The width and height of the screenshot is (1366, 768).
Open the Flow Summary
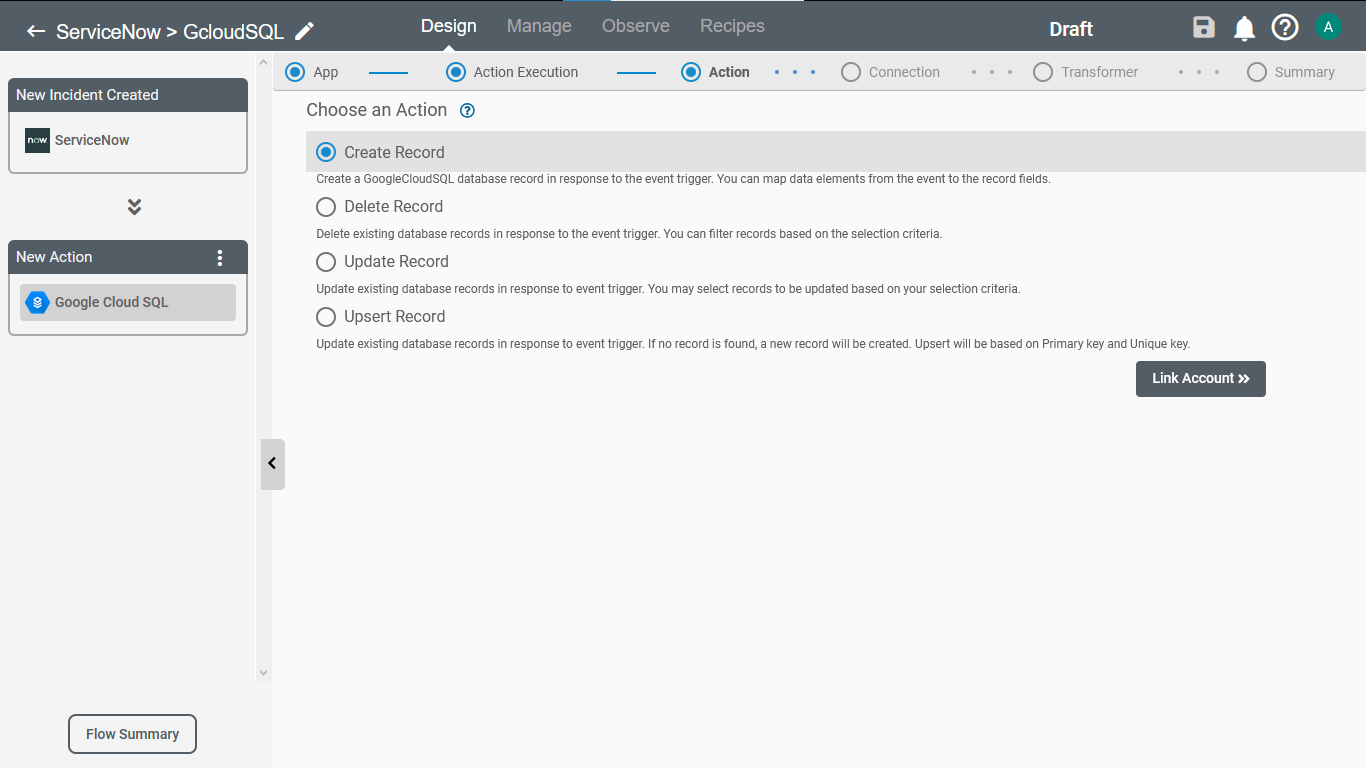[x=132, y=734]
